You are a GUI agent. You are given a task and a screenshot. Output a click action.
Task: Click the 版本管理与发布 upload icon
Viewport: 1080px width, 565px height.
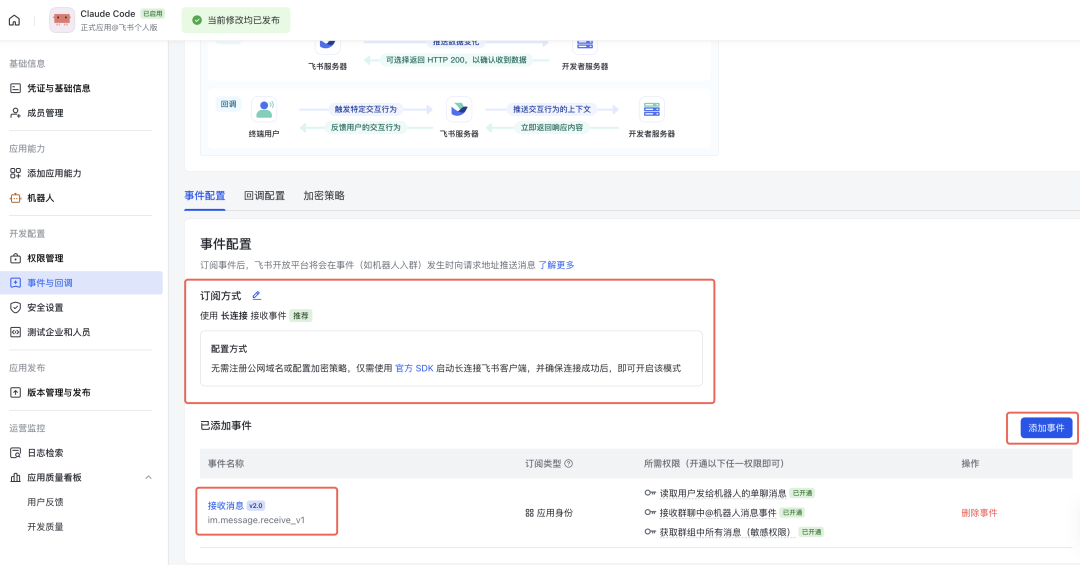pyautogui.click(x=15, y=392)
